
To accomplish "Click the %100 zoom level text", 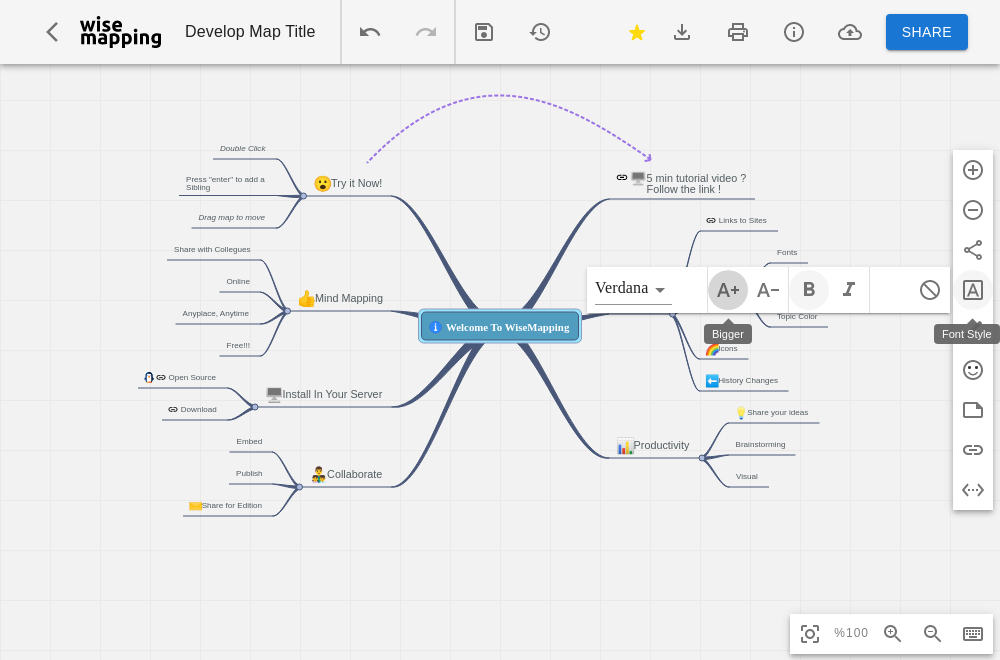I will [x=851, y=633].
